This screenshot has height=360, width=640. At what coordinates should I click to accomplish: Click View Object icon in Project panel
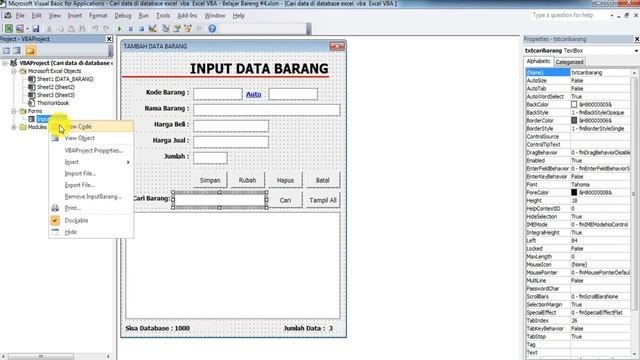[17, 51]
